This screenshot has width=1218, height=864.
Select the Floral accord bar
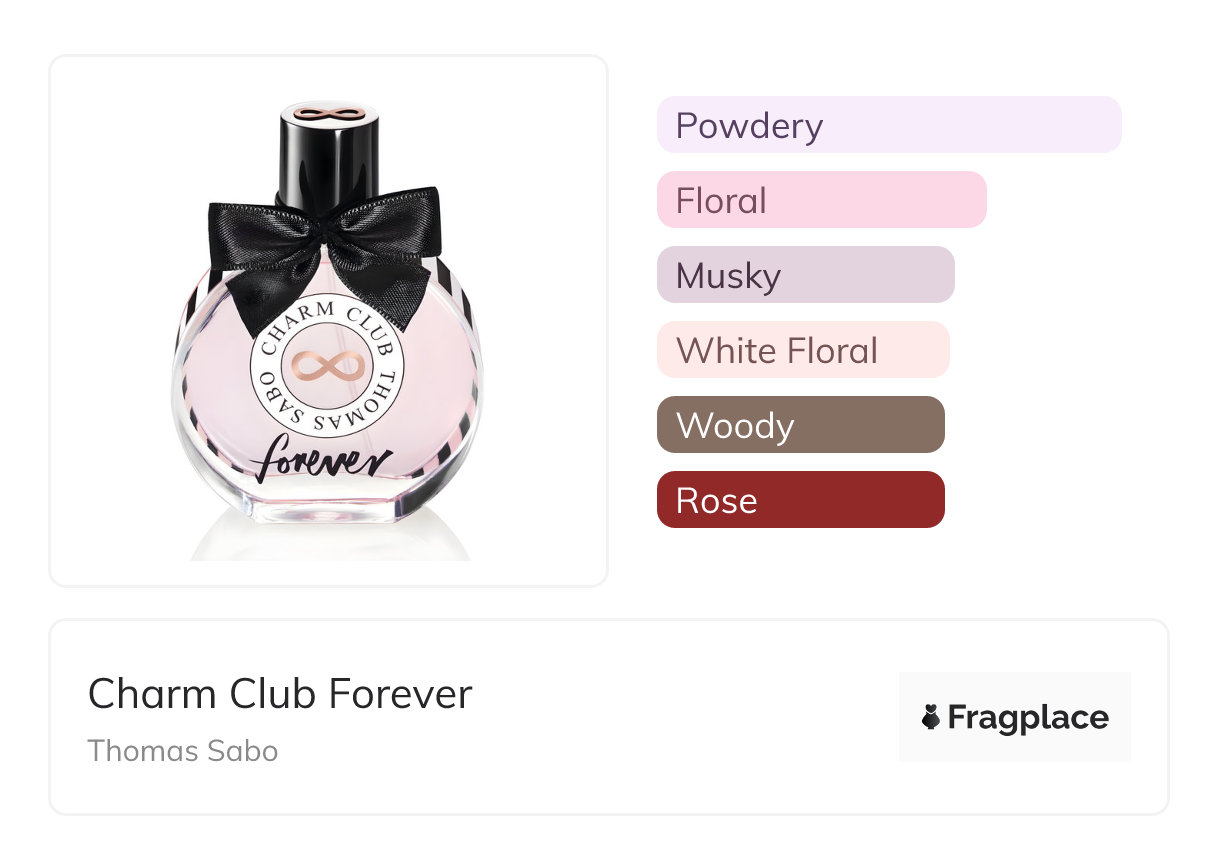822,200
